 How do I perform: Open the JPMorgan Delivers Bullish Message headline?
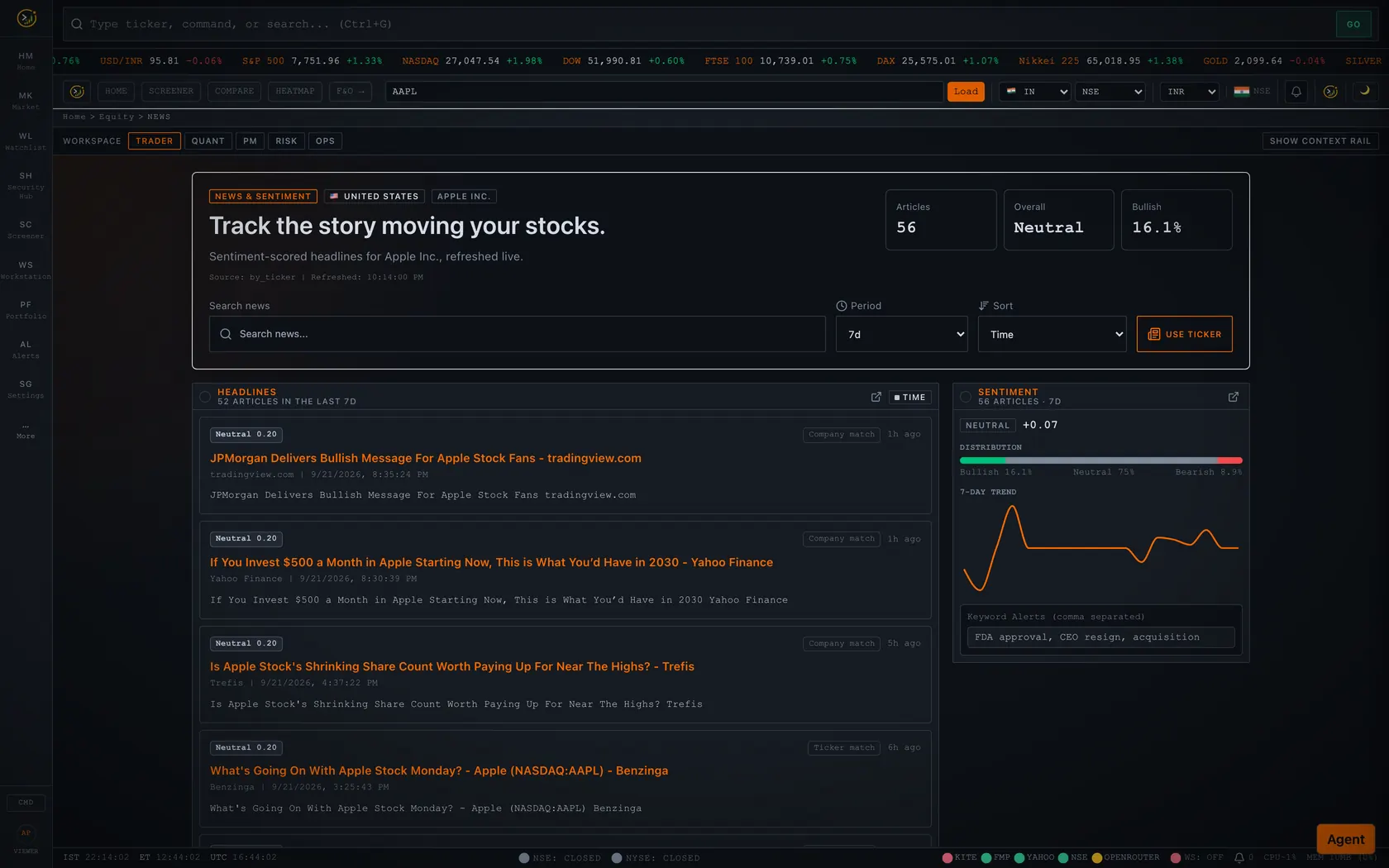click(426, 458)
